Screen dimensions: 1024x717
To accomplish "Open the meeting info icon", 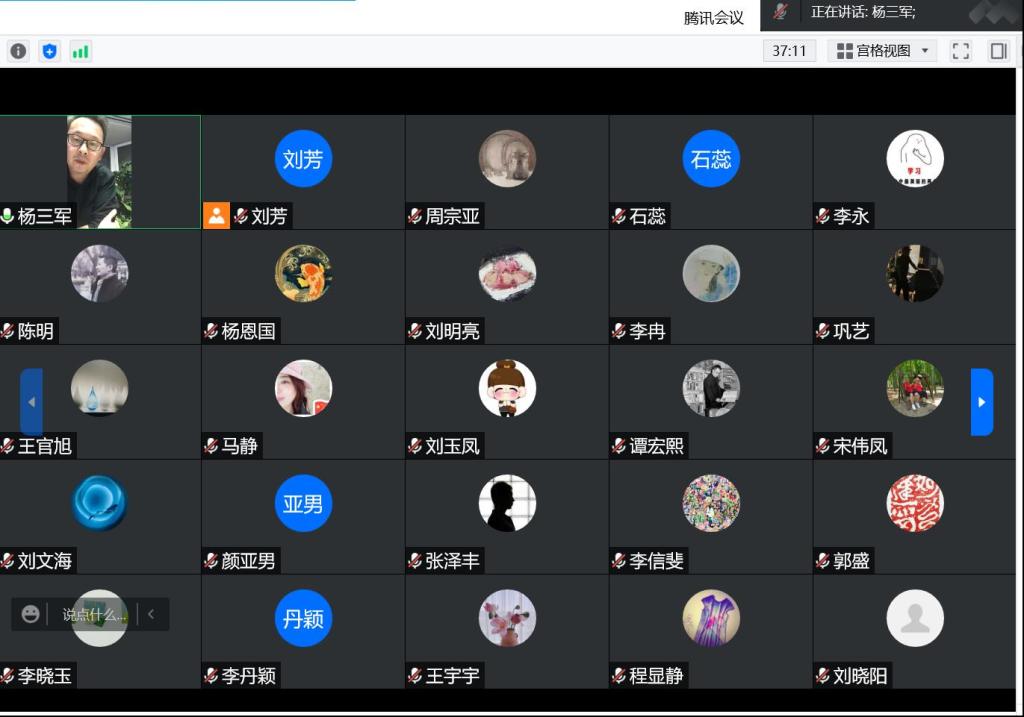I will (18, 51).
